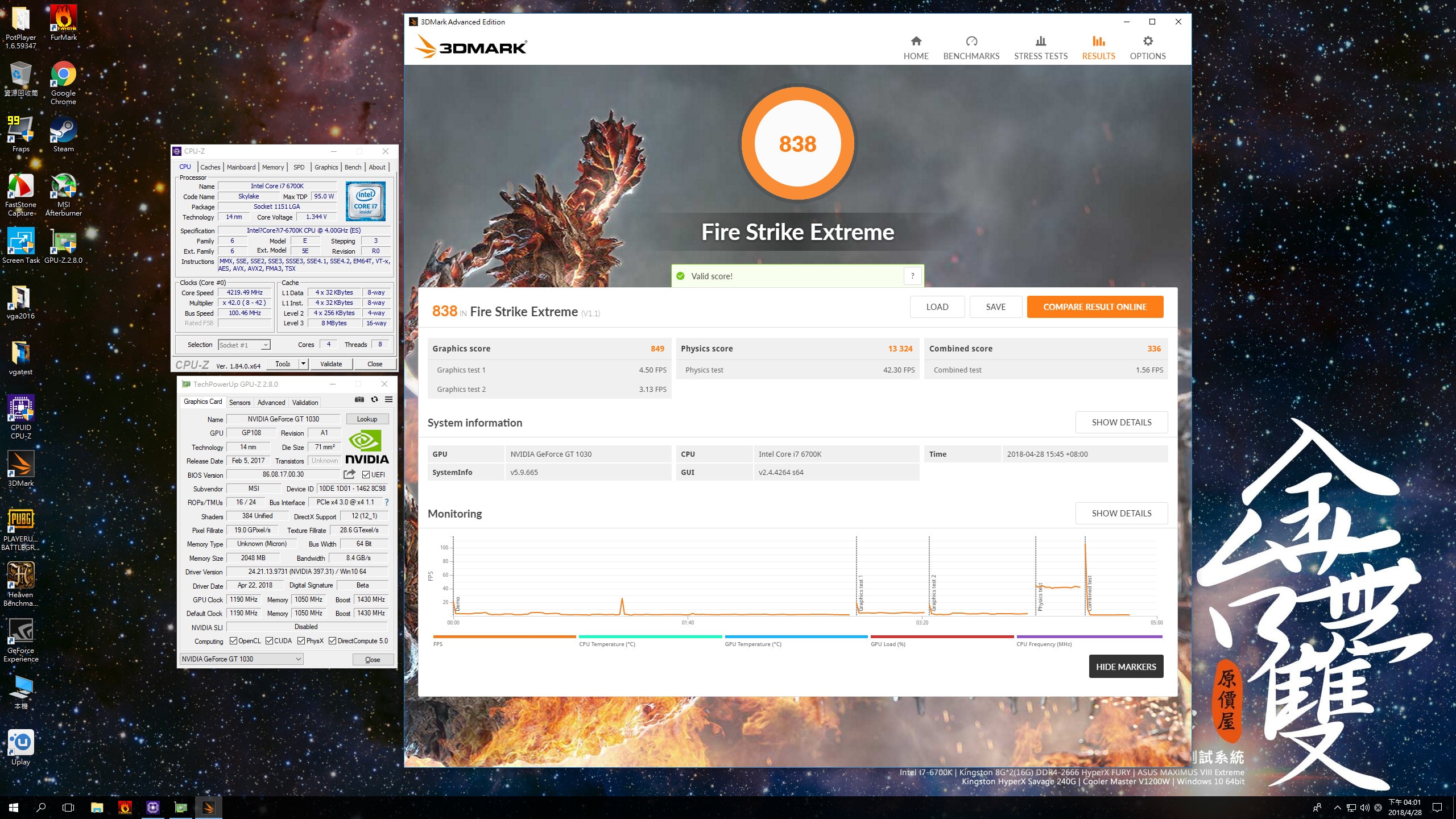Viewport: 1456px width, 819px height.
Task: Launch the FurMark desktop icon
Action: (x=64, y=23)
